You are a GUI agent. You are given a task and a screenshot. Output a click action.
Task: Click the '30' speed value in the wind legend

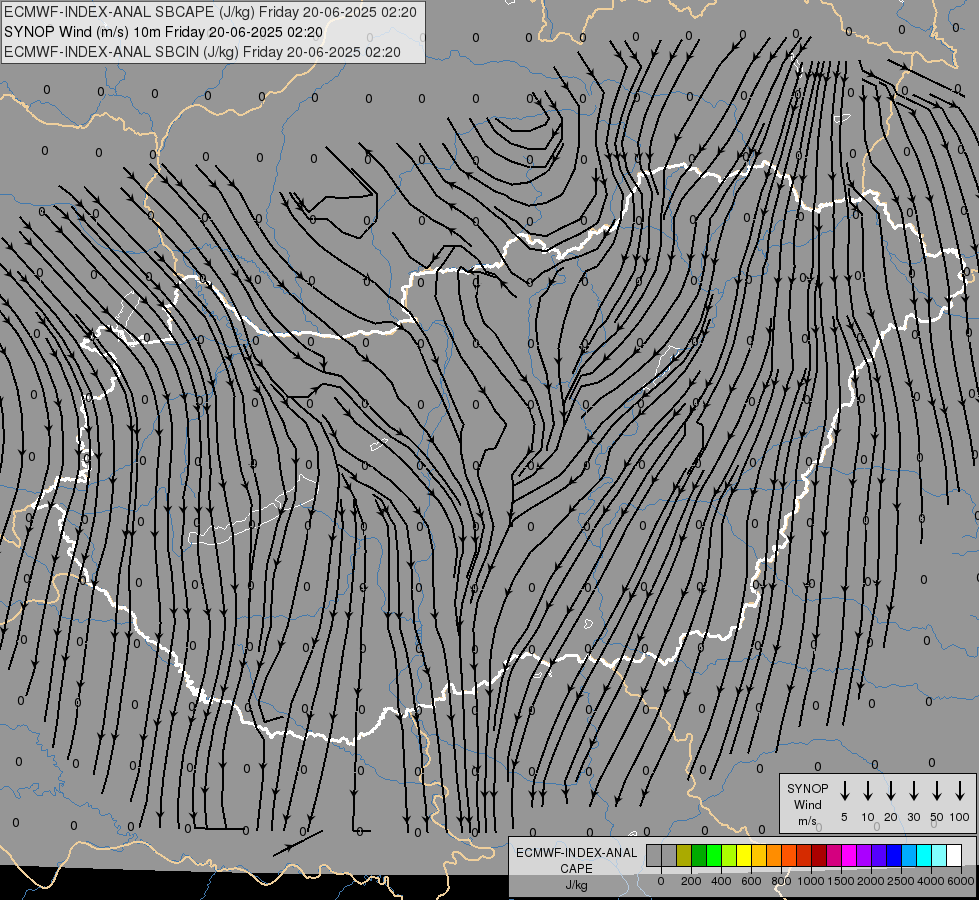[x=913, y=817]
